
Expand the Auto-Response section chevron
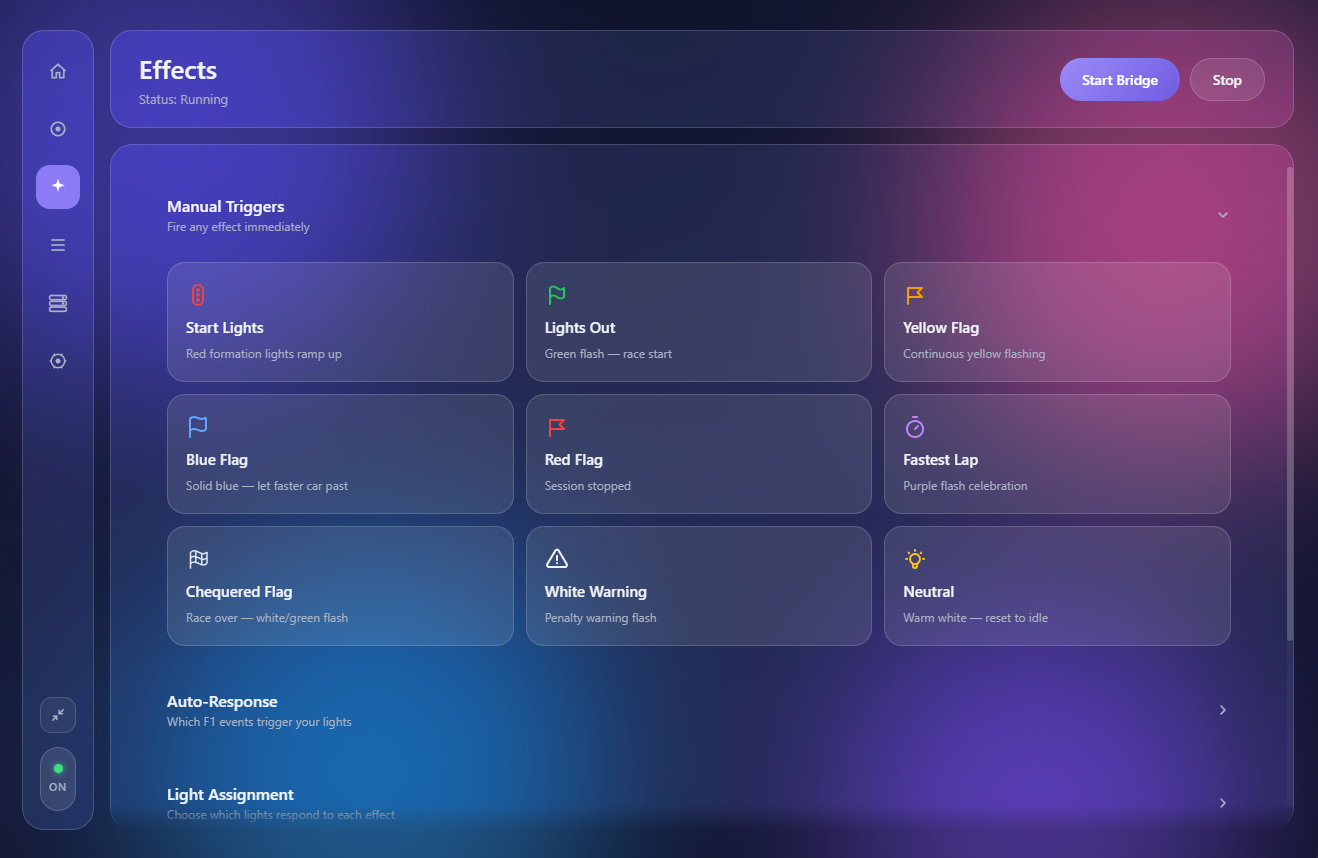tap(1223, 710)
